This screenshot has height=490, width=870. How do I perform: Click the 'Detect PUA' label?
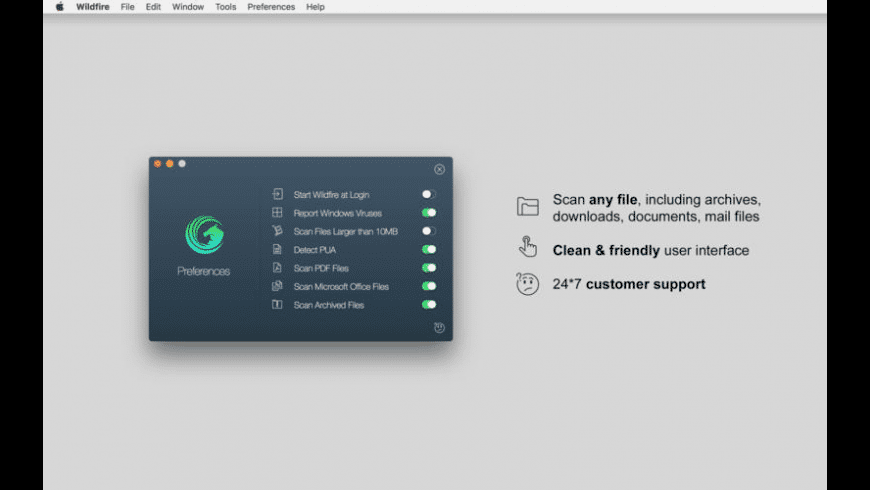pos(315,250)
